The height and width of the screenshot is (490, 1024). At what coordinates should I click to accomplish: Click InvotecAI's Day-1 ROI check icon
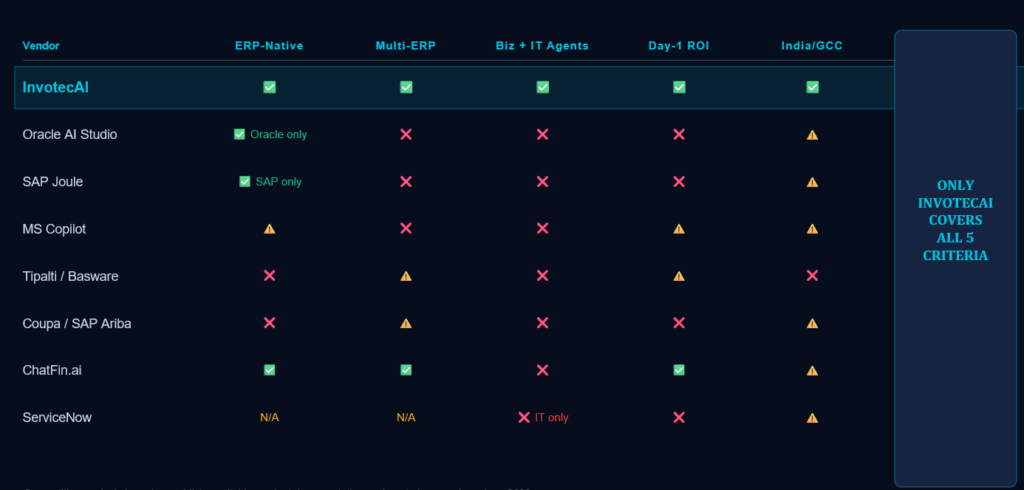(679, 87)
